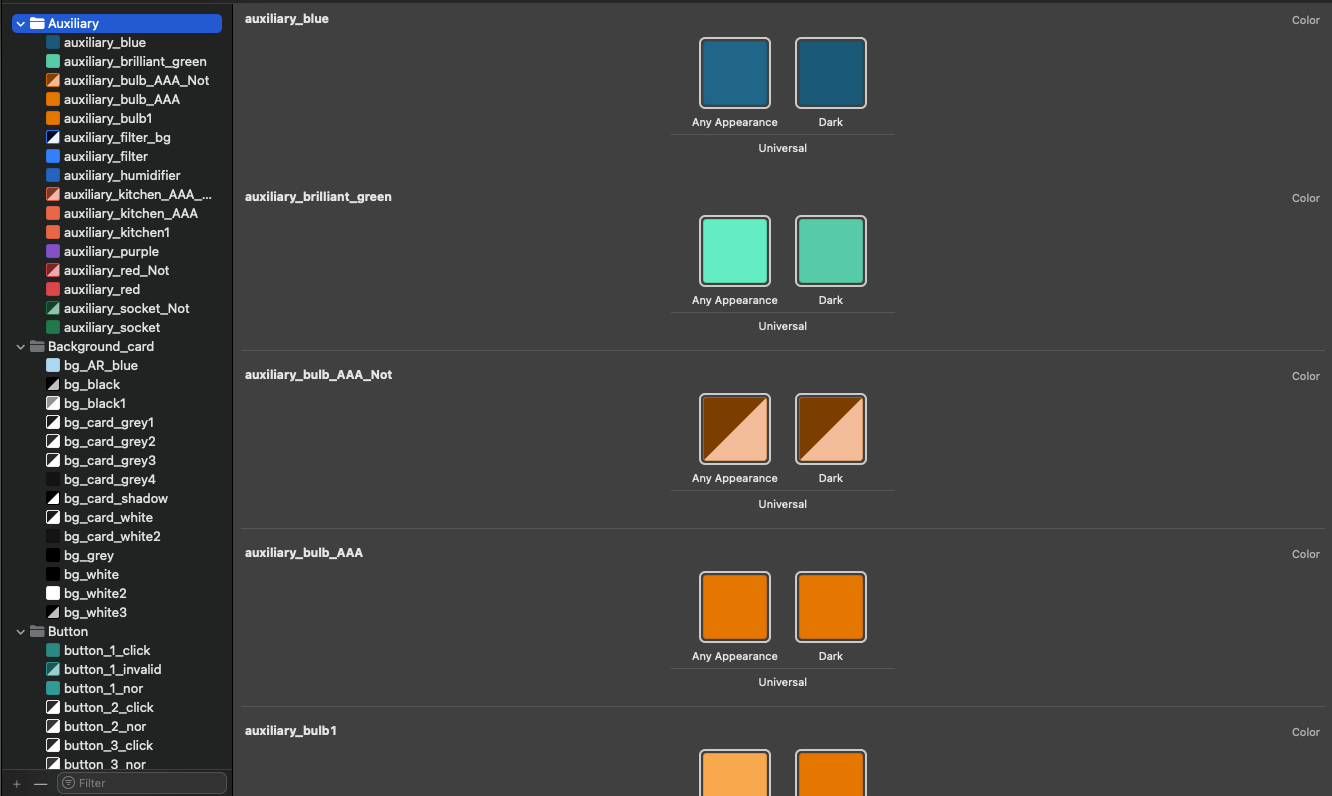This screenshot has height=796, width=1332.
Task: Click the add asset plus button
Action: pos(16,784)
